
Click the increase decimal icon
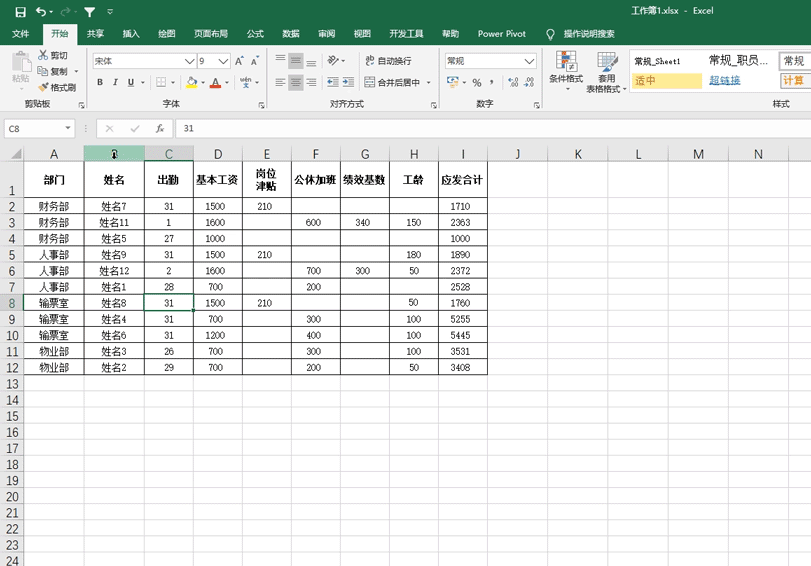tap(513, 82)
